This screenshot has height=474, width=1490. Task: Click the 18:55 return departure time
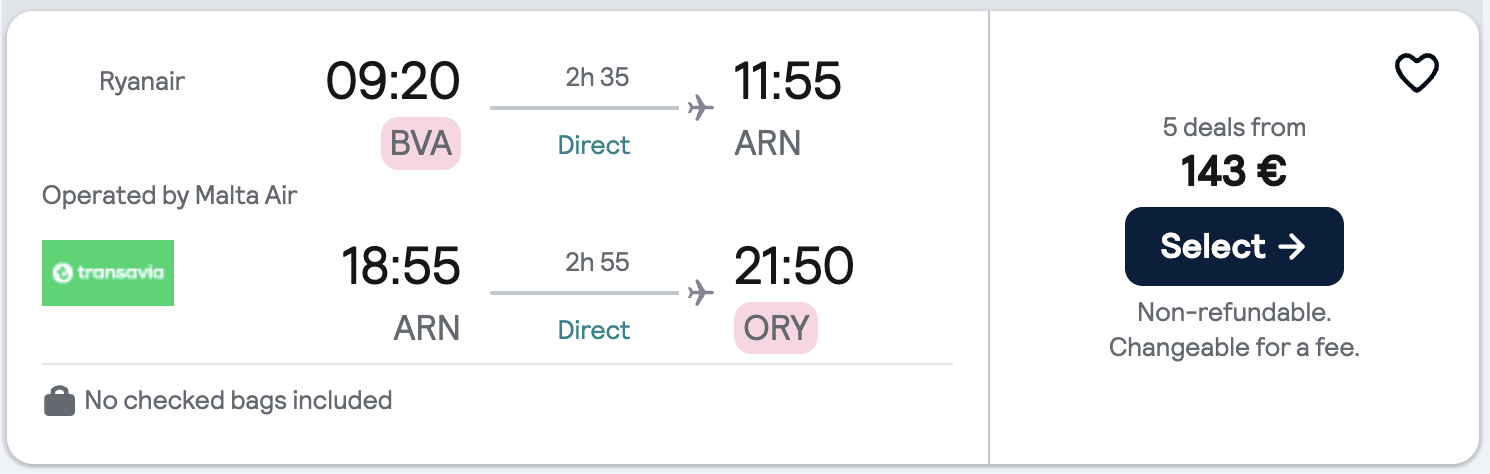pos(400,266)
